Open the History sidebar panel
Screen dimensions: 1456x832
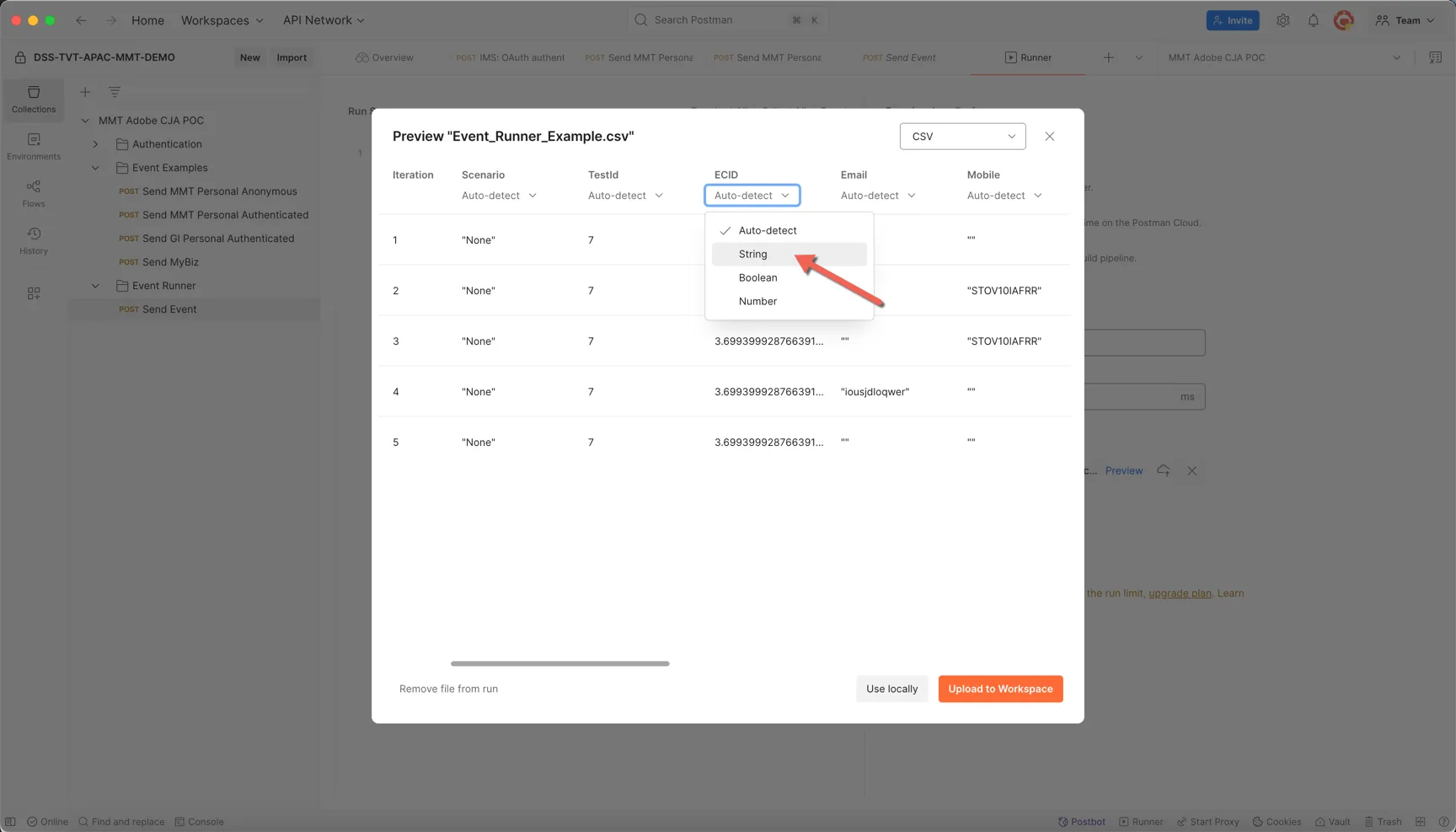pyautogui.click(x=34, y=241)
